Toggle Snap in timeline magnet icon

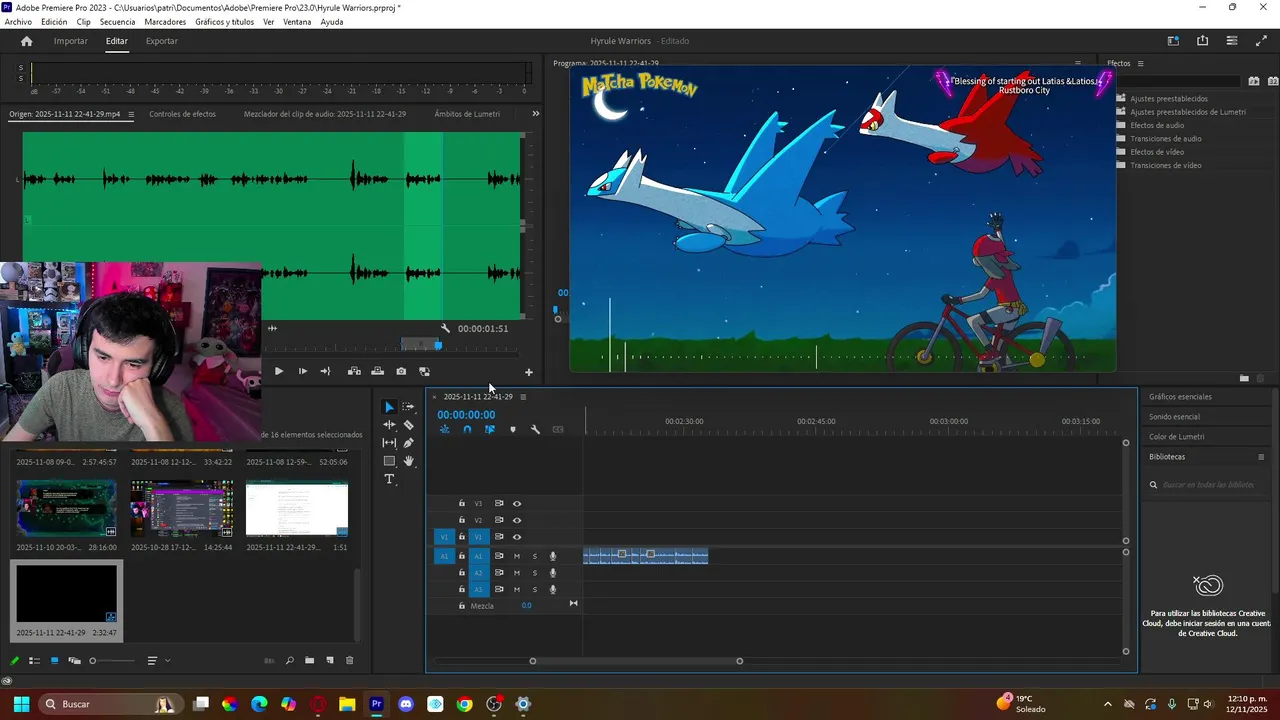(x=467, y=430)
